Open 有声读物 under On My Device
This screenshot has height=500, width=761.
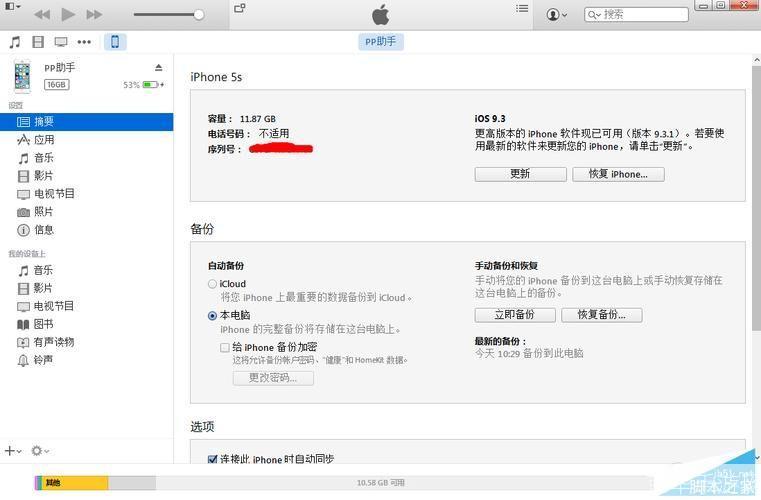pyautogui.click(x=86, y=342)
